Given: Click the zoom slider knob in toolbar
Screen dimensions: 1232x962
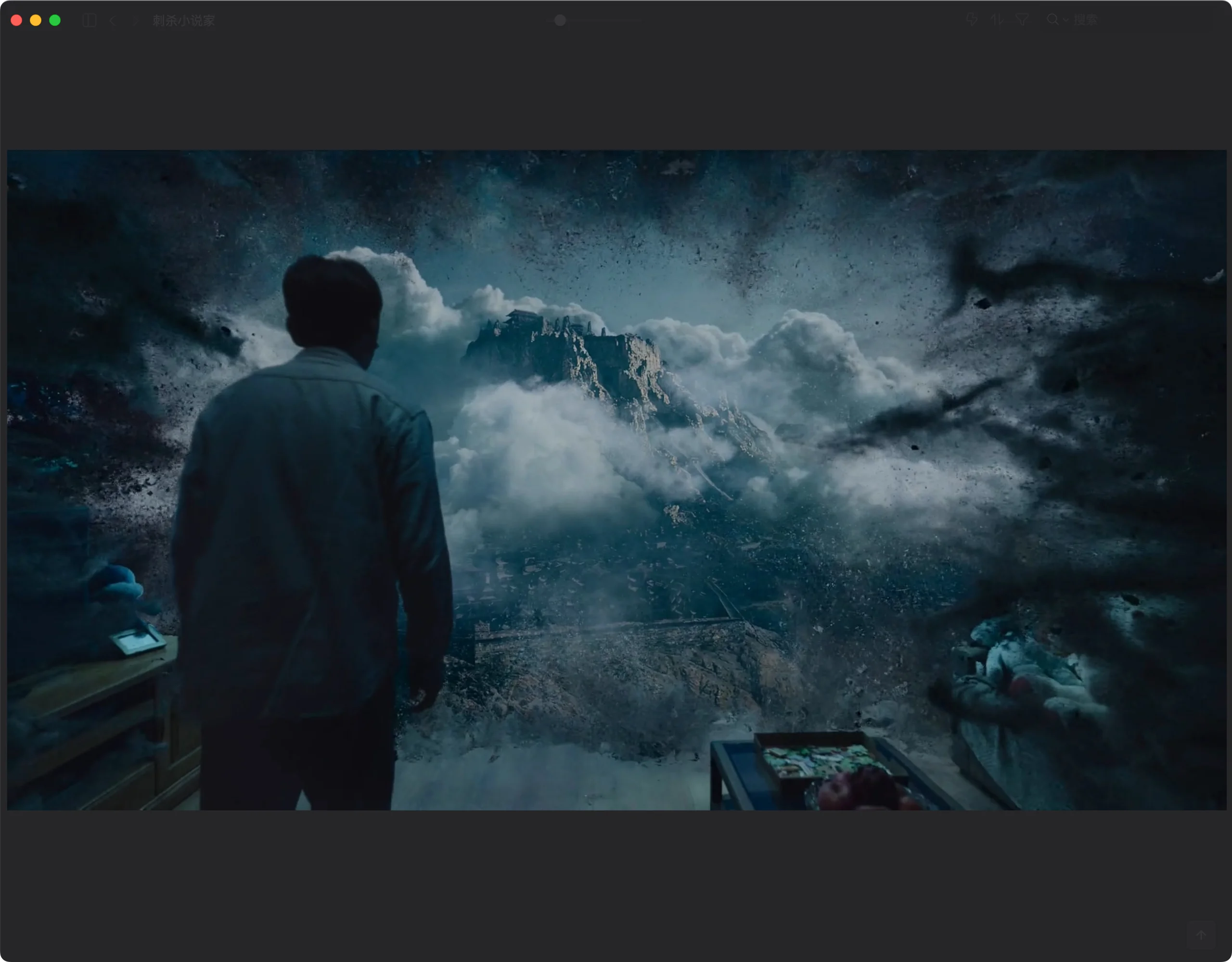Looking at the screenshot, I should [560, 20].
